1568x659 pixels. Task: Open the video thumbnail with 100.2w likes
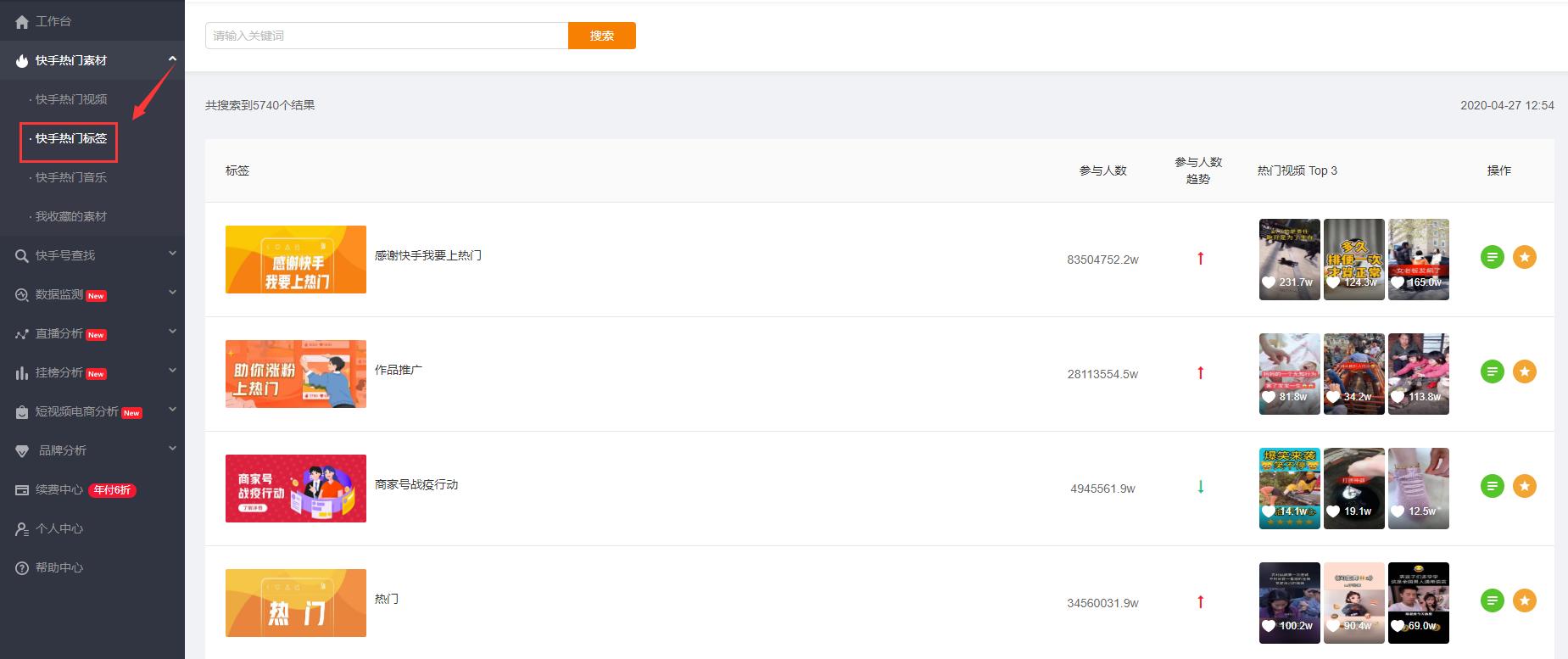1290,603
